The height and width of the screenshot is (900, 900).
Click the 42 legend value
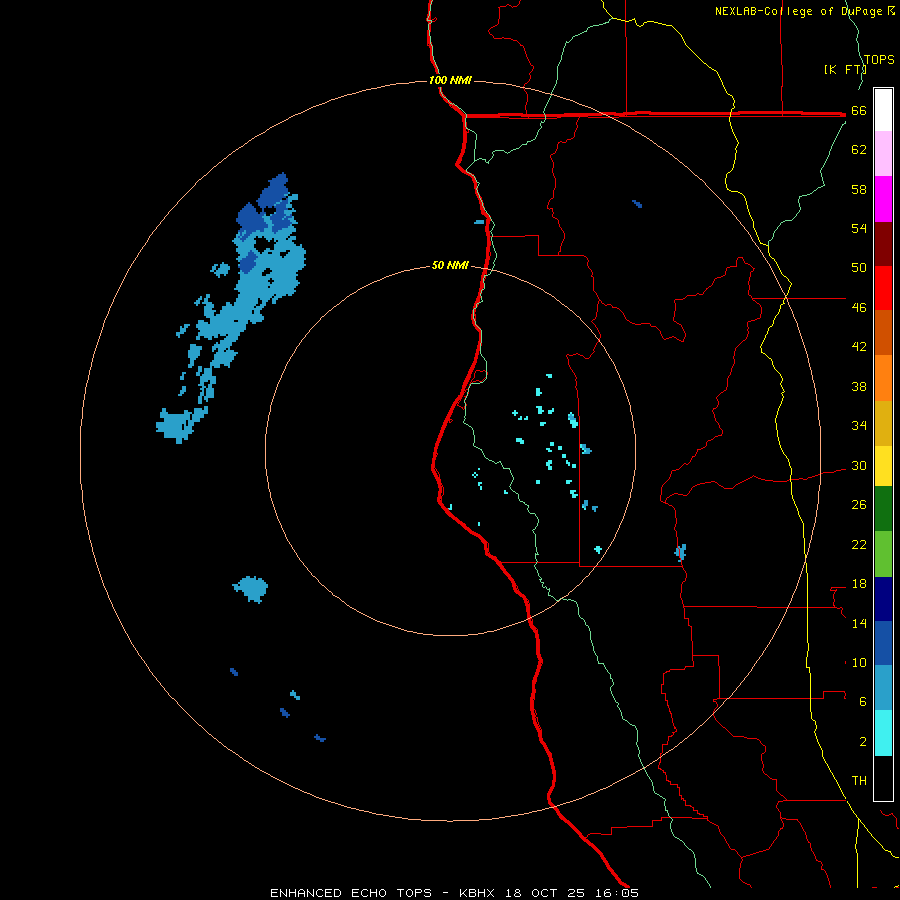tap(859, 347)
